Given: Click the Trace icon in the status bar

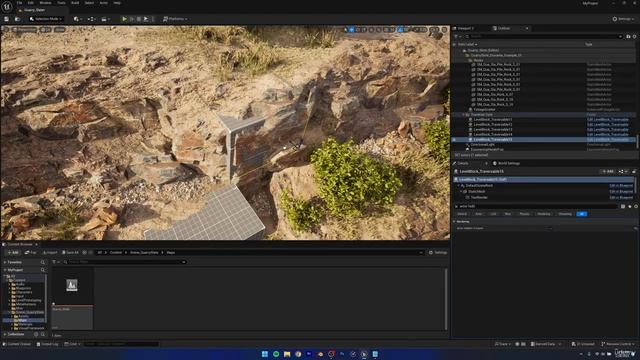Looking at the screenshot, I should 502,344.
